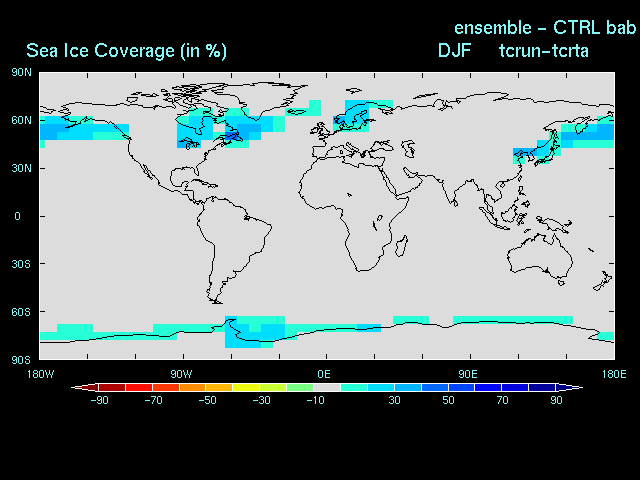Click the 'Sea Ice Coverage (in %)' title
The width and height of the screenshot is (640, 480).
tap(124, 50)
